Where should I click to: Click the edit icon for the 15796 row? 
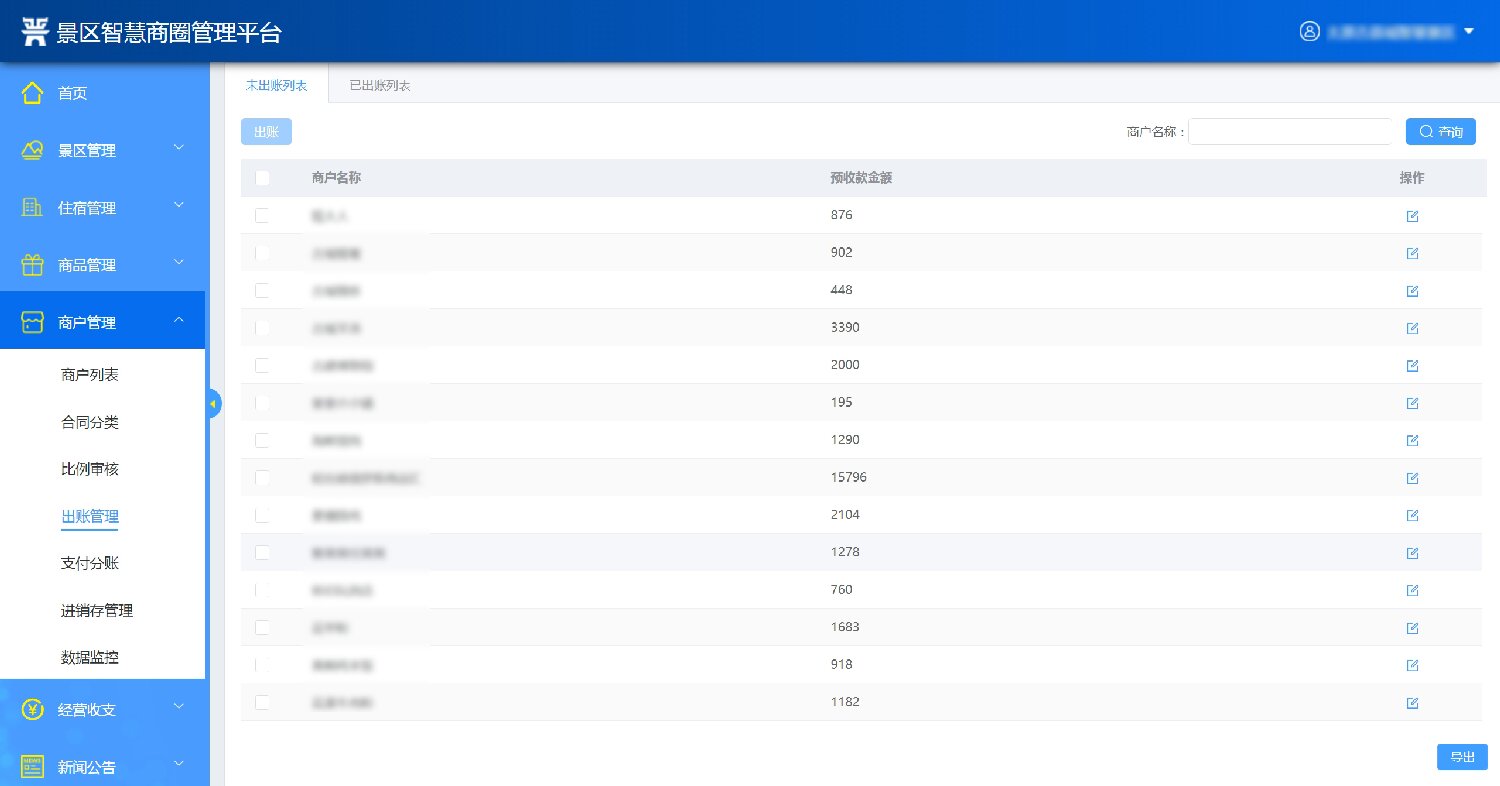(1412, 478)
